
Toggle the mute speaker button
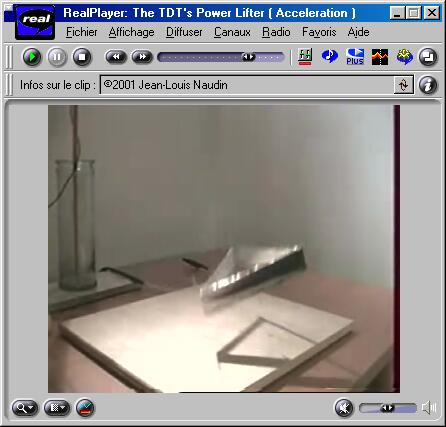pyautogui.click(x=344, y=408)
